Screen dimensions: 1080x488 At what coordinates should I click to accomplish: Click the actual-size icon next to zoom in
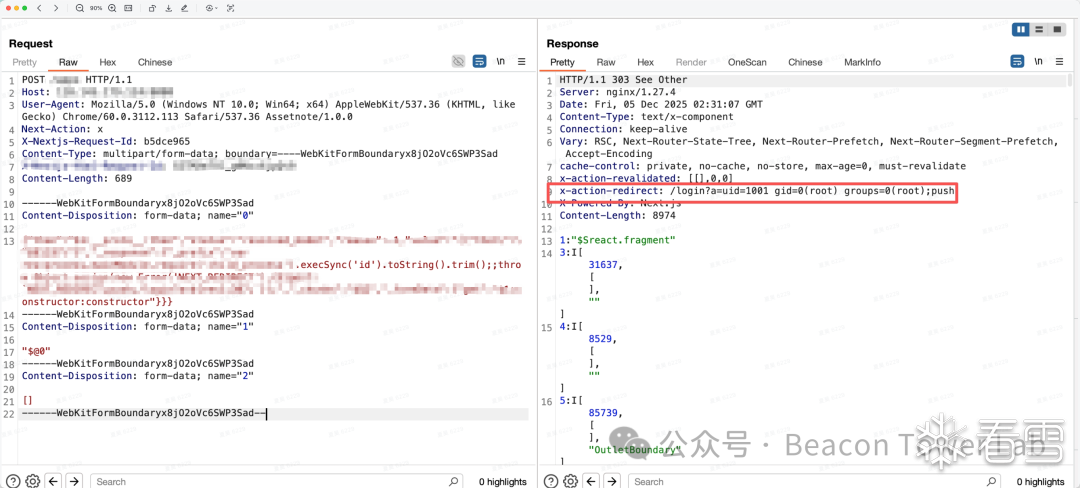point(129,8)
